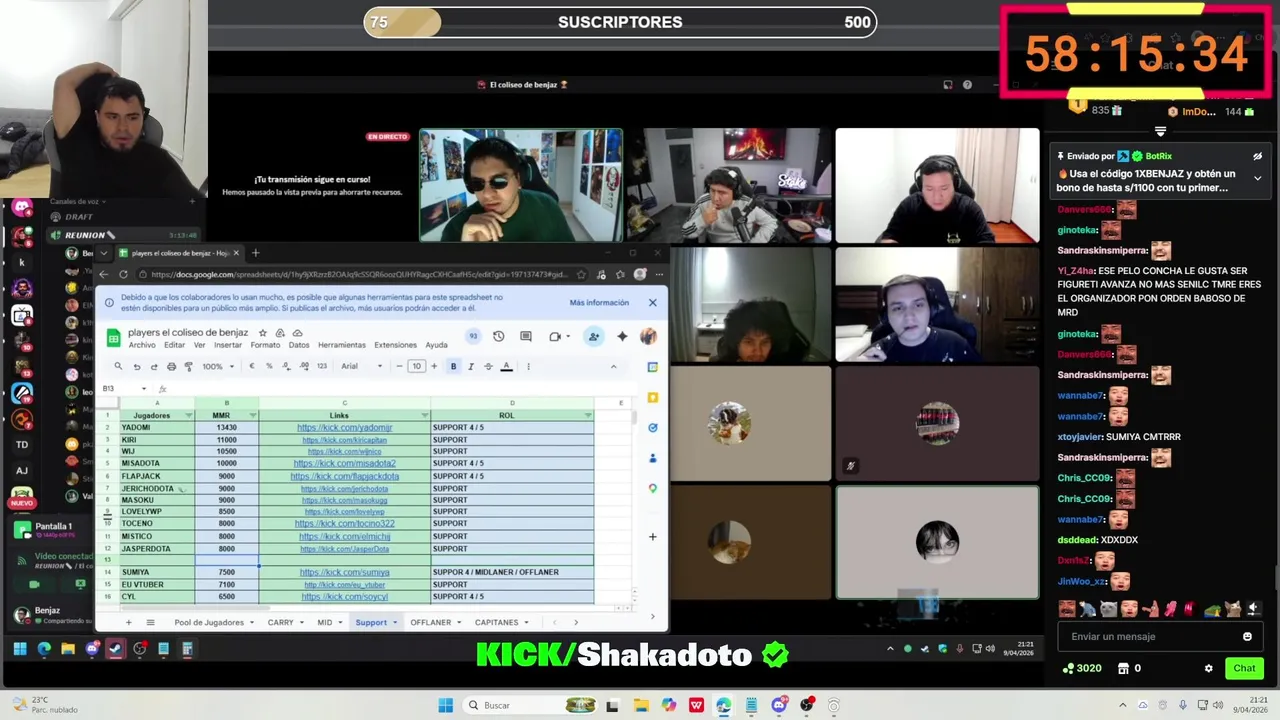Toggle bold formatting in Sheets toolbar
Viewport: 1280px width, 720px height.
tap(453, 366)
